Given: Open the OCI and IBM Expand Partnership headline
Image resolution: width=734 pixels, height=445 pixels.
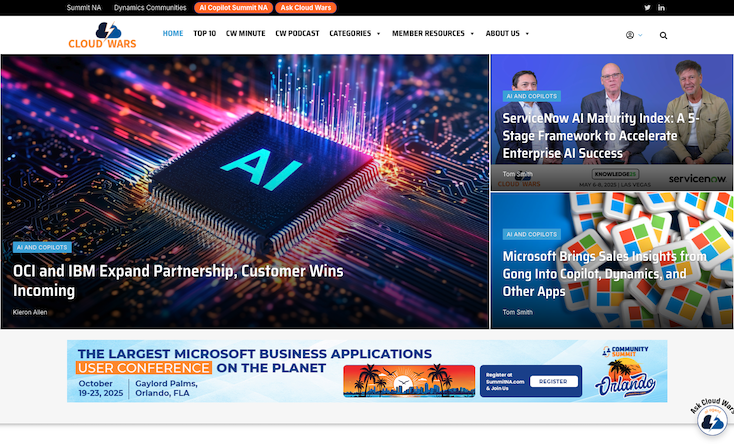Looking at the screenshot, I should pyautogui.click(x=178, y=280).
